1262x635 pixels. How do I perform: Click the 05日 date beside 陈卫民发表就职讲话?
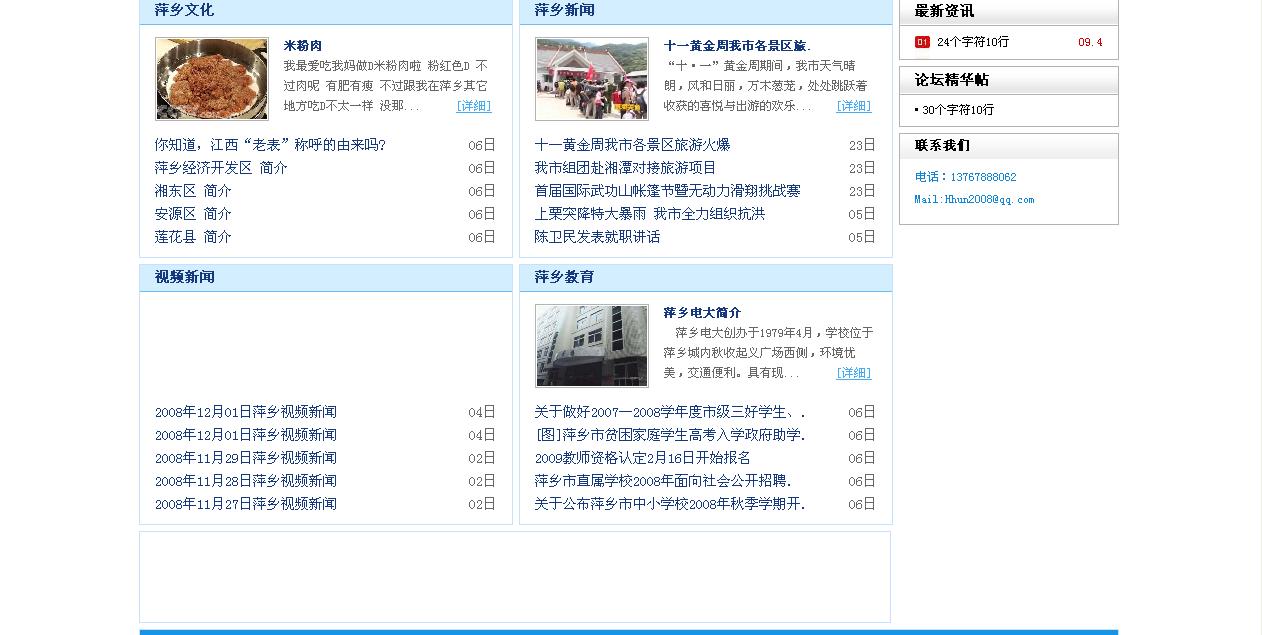tap(862, 237)
